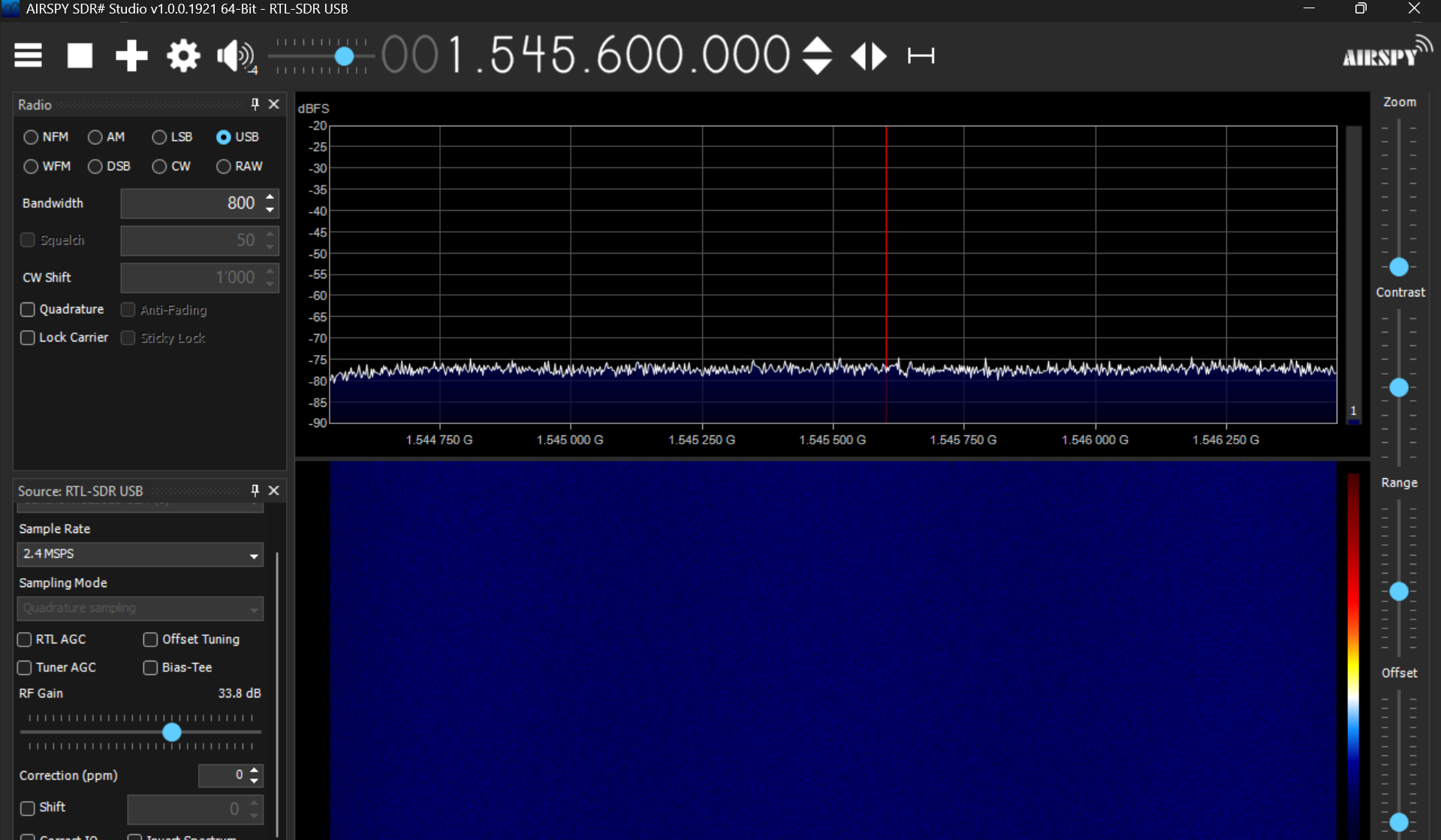Mute audio with the speaker icon

pyautogui.click(x=234, y=56)
